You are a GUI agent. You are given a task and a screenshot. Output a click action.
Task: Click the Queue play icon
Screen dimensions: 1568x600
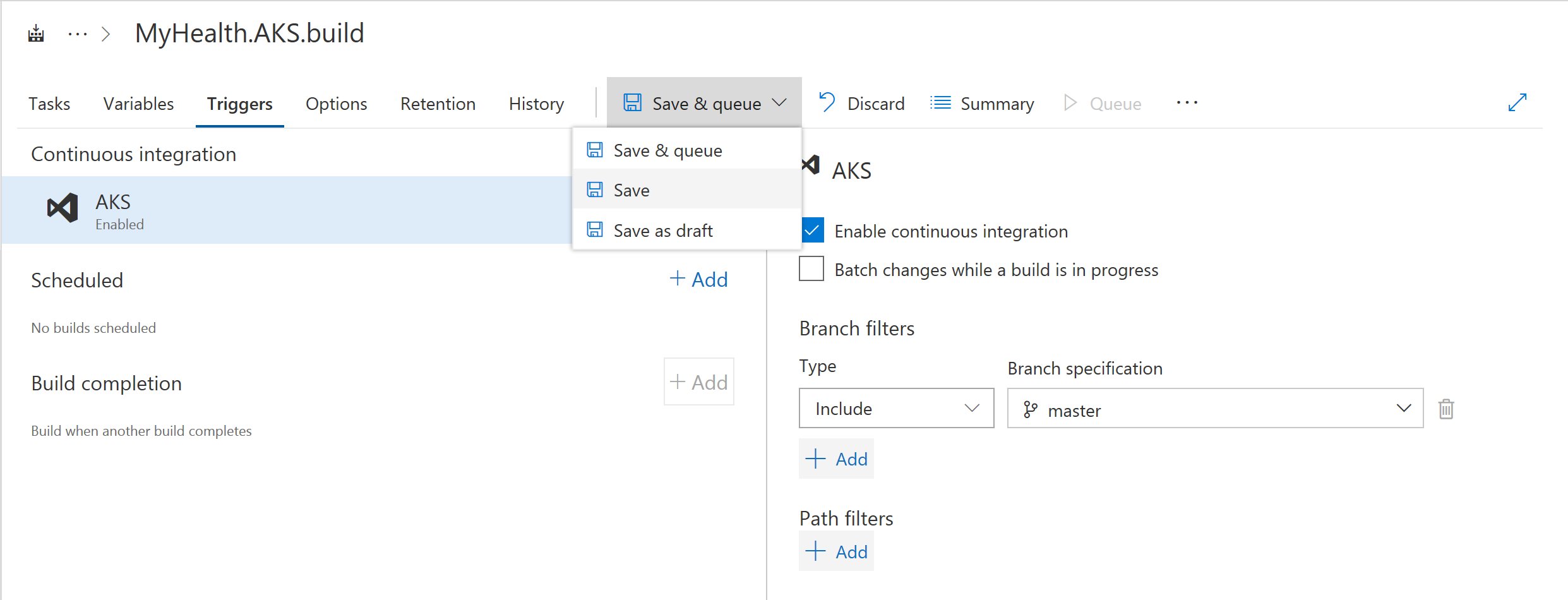[1070, 102]
